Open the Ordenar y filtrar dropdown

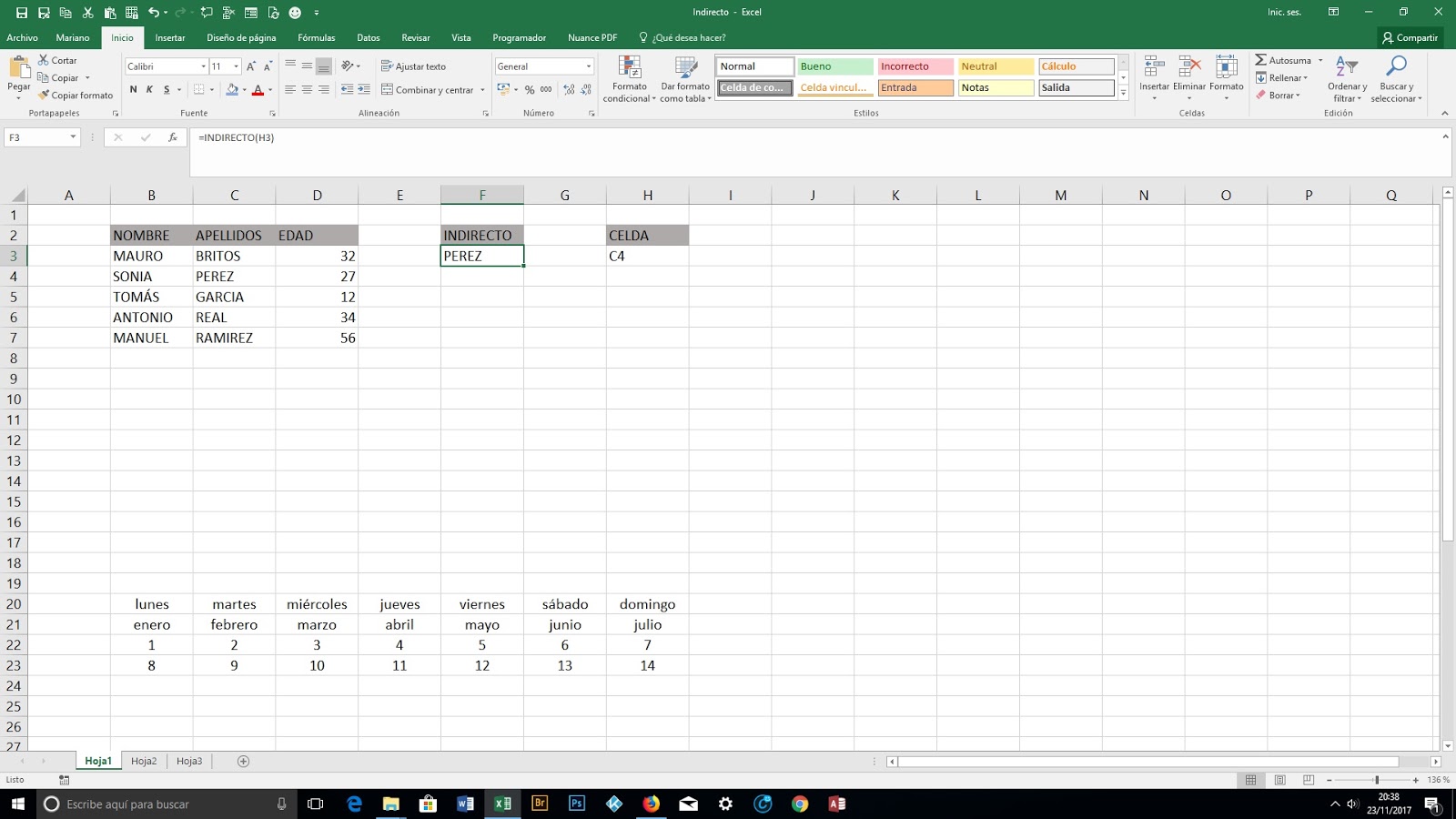pos(1347,79)
